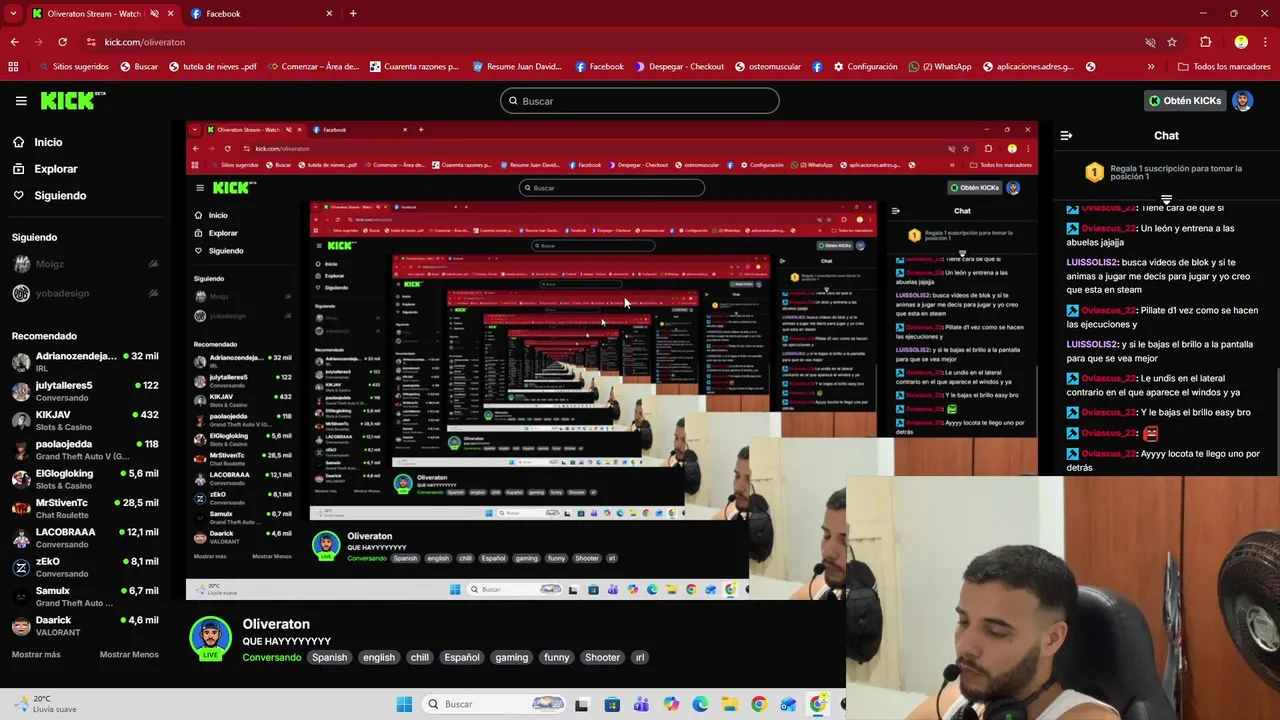Bookmark this page with the star
1280x720 pixels.
(x=1172, y=42)
